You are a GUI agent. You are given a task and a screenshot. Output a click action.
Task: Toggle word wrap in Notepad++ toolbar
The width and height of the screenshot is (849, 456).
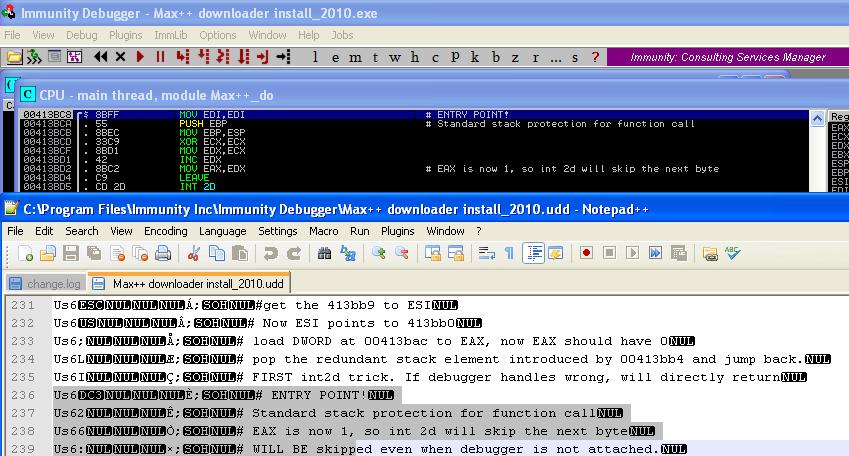tap(487, 253)
